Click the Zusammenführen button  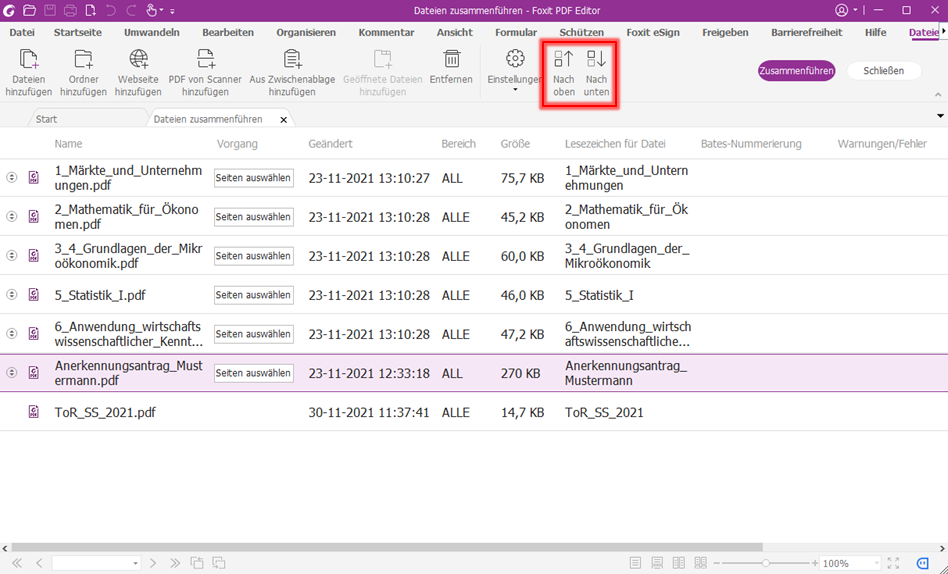coord(796,71)
